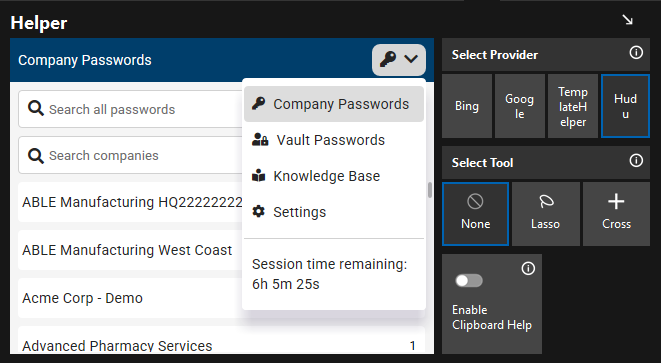Switch to Vault Passwords
This screenshot has height=363, width=661.
334,140
